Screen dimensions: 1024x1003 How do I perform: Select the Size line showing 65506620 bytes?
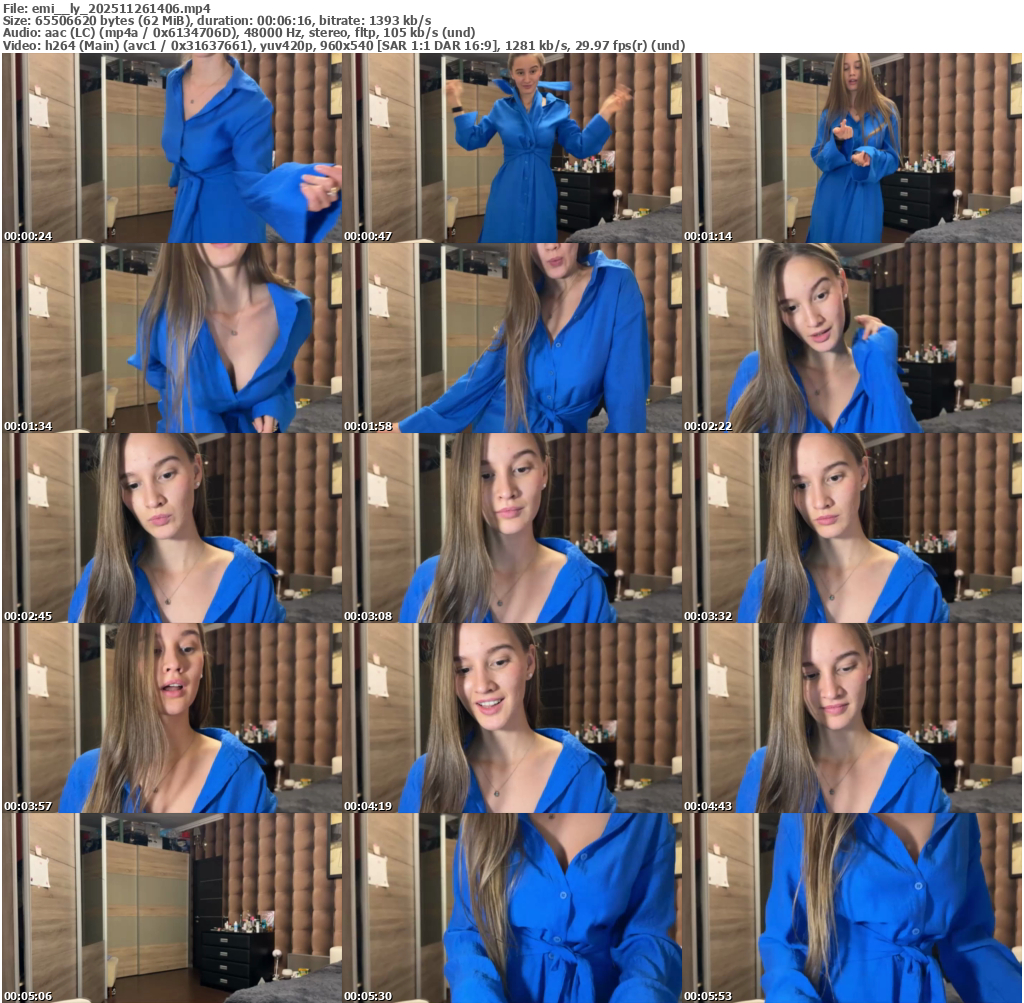pos(217,20)
